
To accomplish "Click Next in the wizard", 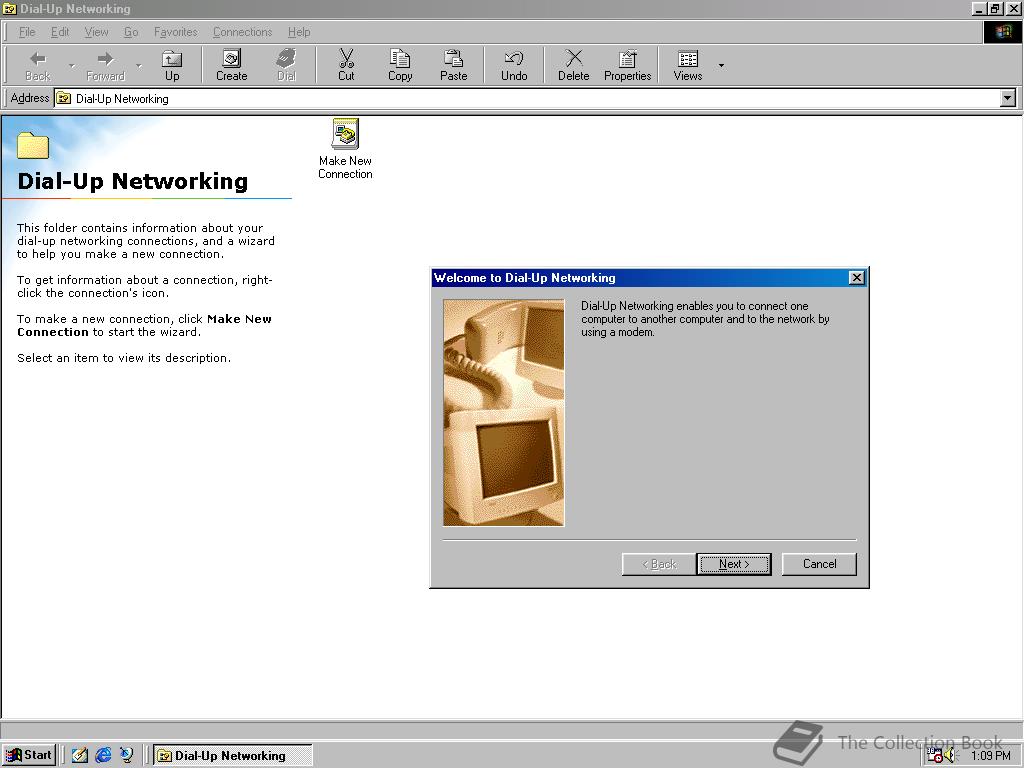I will point(734,564).
